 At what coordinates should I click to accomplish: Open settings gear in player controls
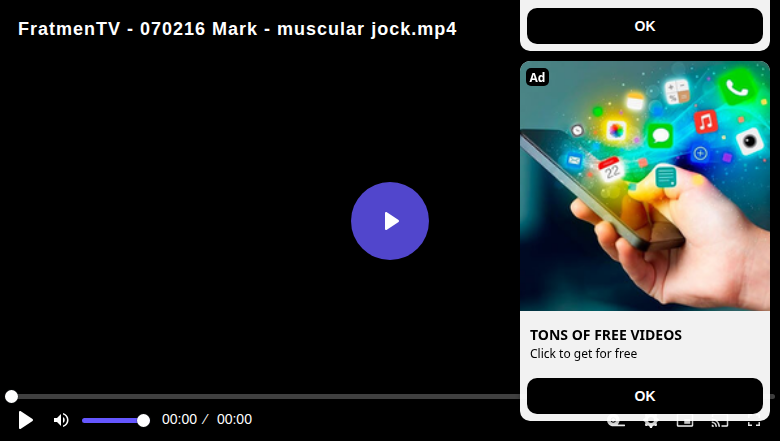pos(651,423)
